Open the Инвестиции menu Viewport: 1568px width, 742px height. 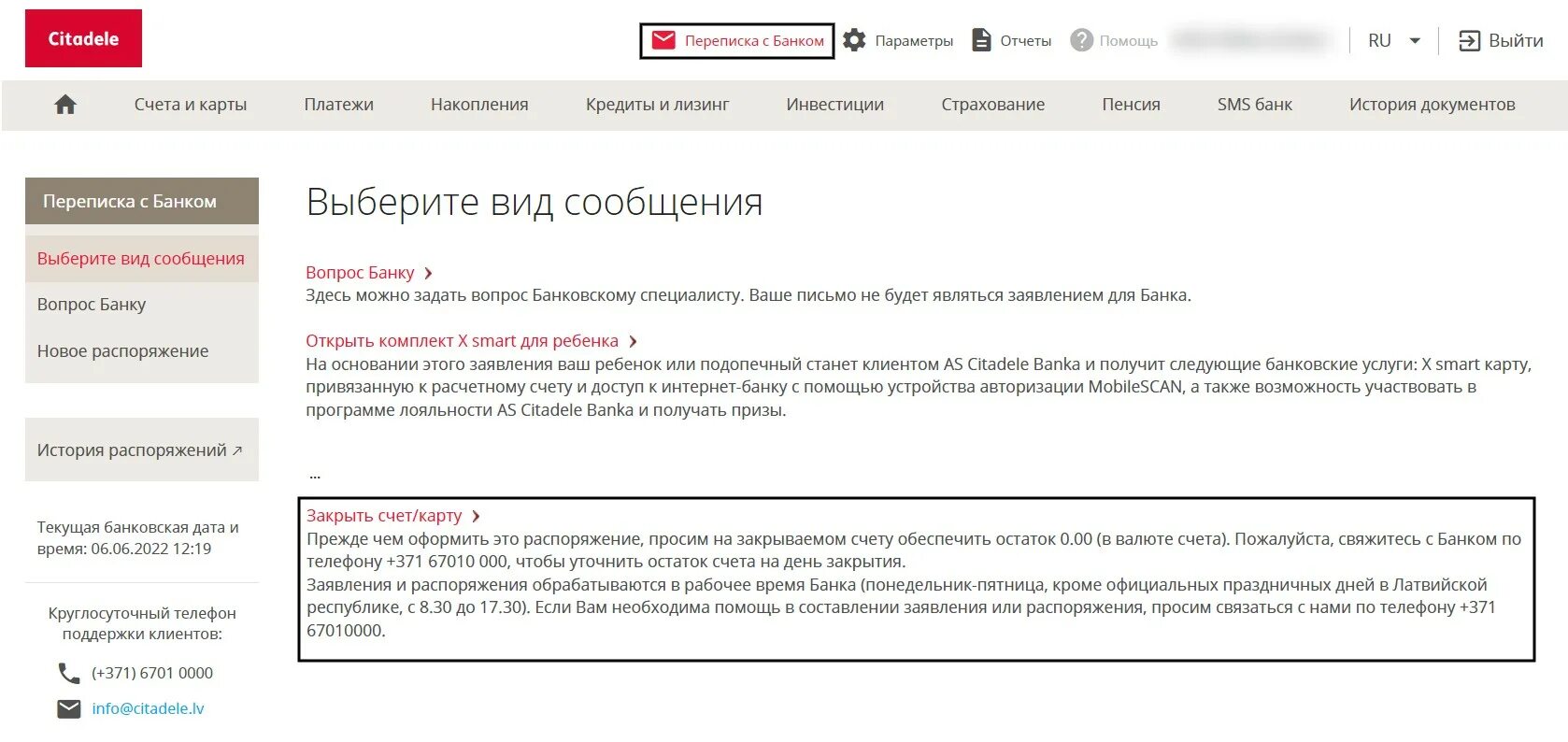(x=834, y=105)
